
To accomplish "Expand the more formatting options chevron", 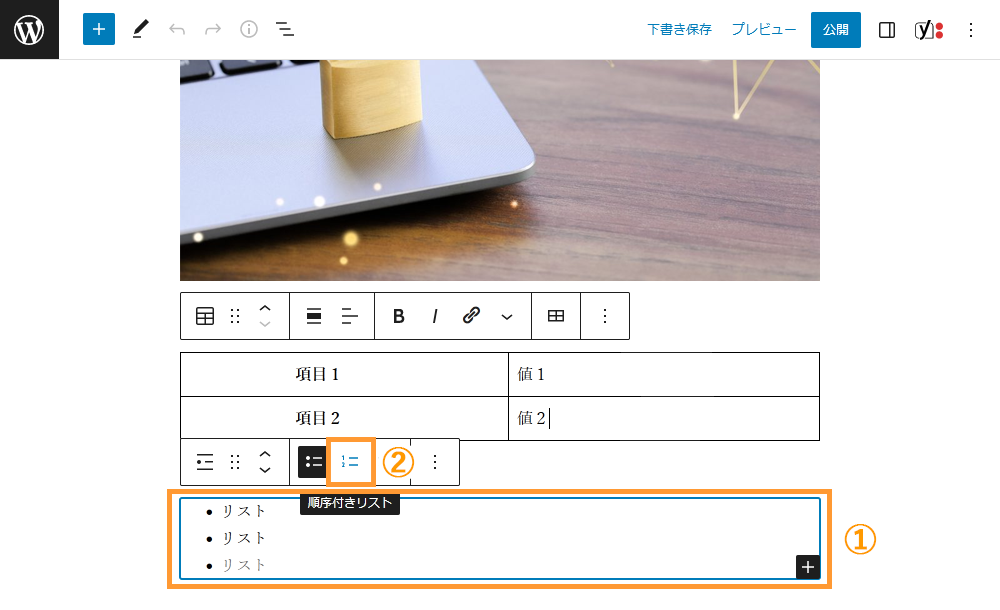I will click(x=507, y=315).
